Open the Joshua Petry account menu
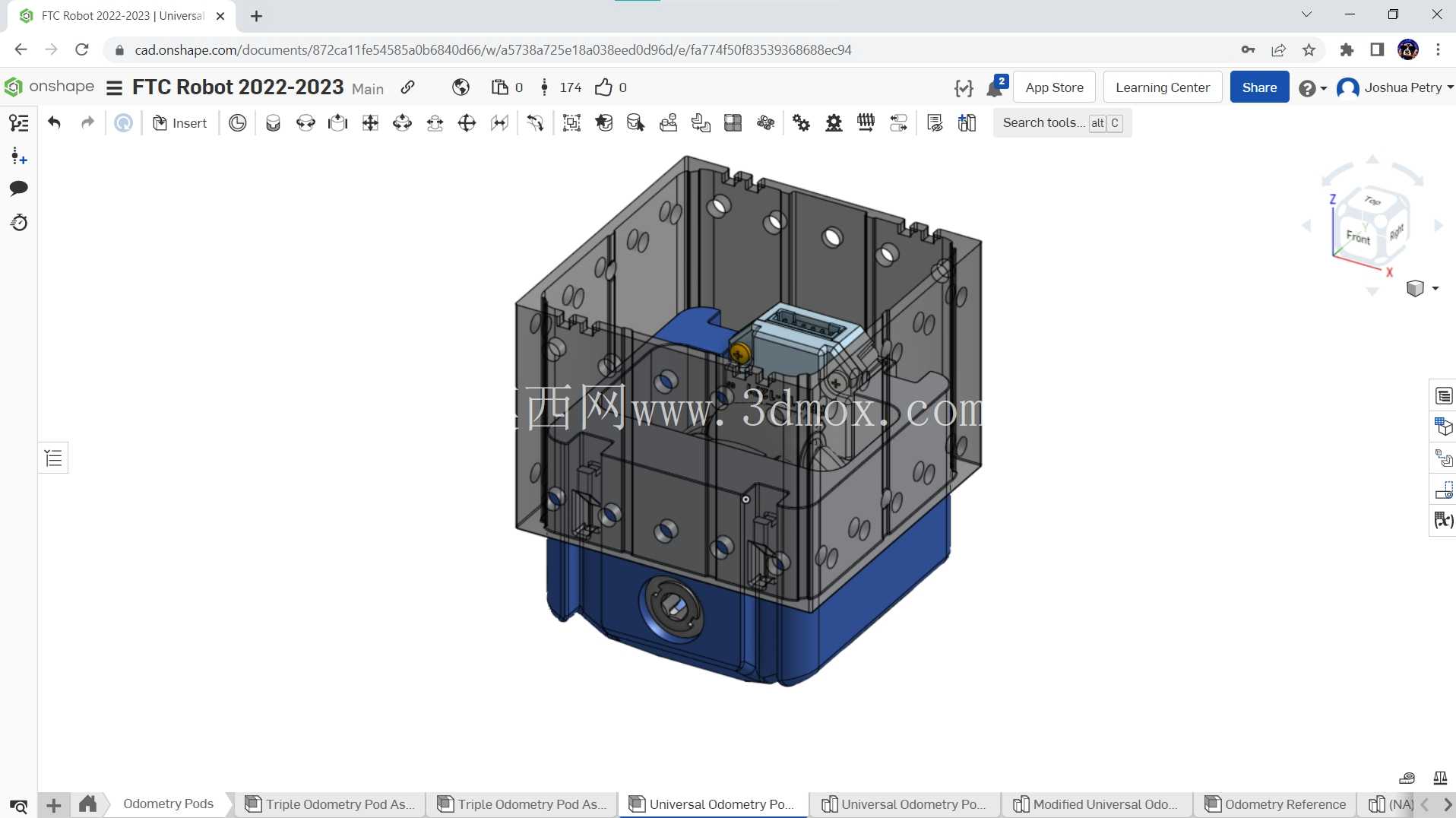The height and width of the screenshot is (818, 1456). click(x=1395, y=87)
